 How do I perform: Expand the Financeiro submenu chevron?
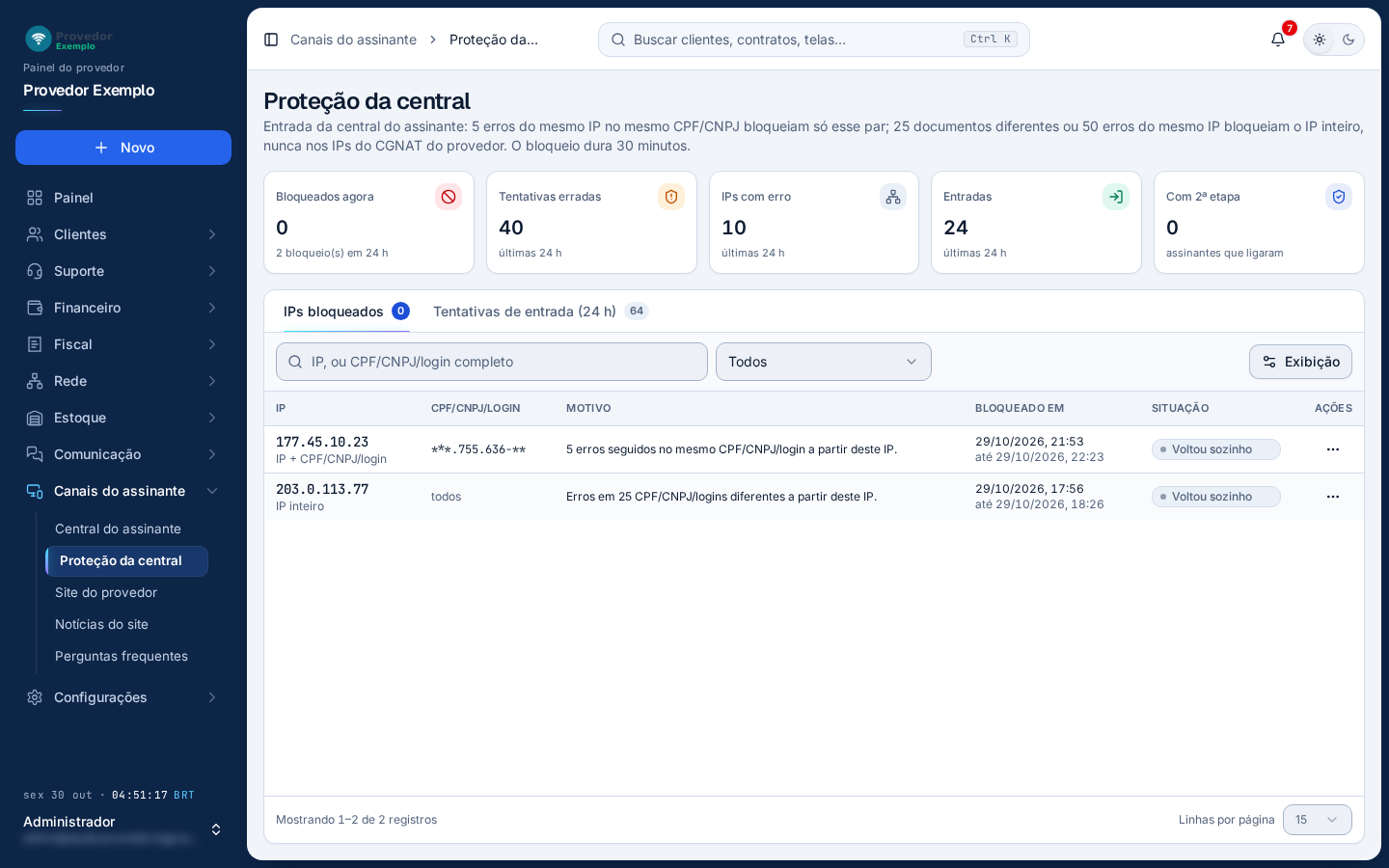(x=212, y=308)
